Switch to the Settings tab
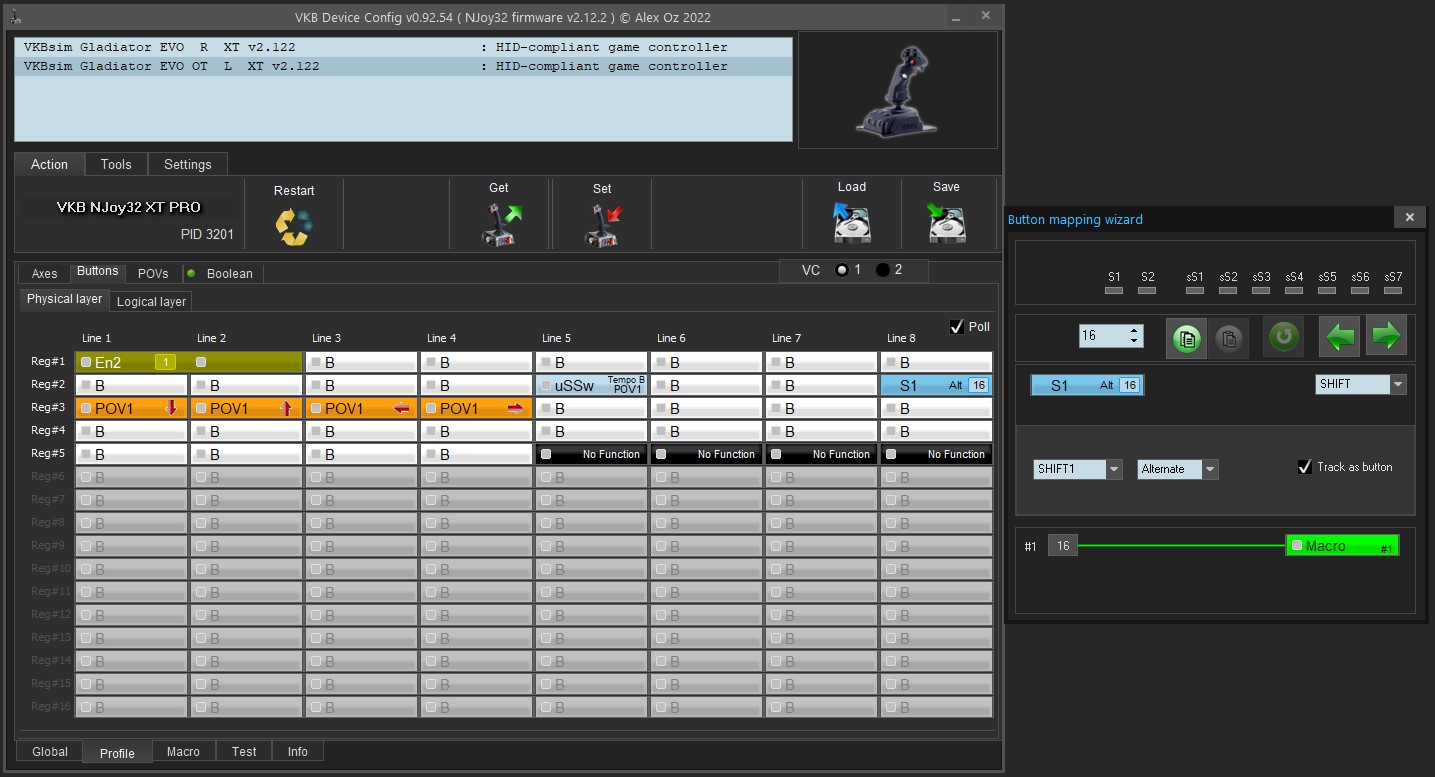 pyautogui.click(x=188, y=164)
